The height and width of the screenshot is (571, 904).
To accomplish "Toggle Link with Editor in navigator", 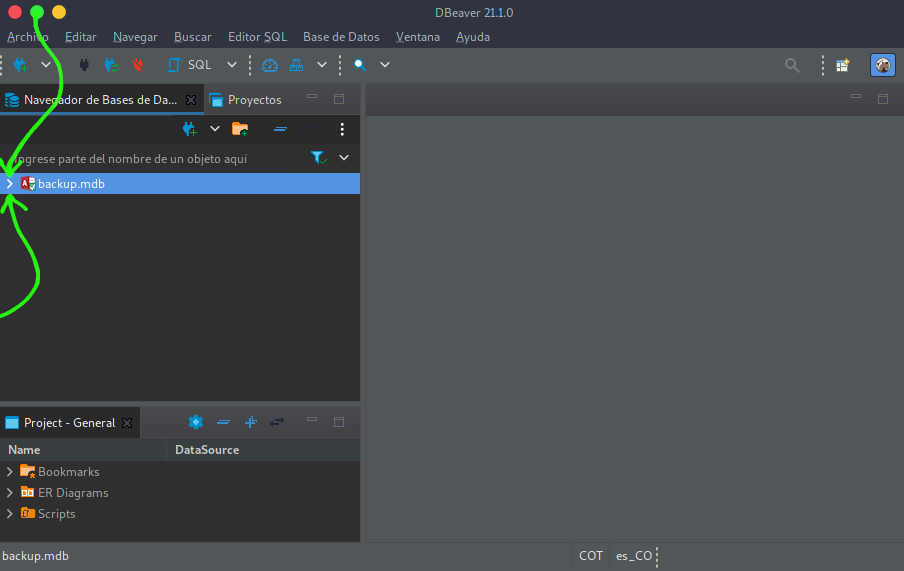I will [308, 129].
